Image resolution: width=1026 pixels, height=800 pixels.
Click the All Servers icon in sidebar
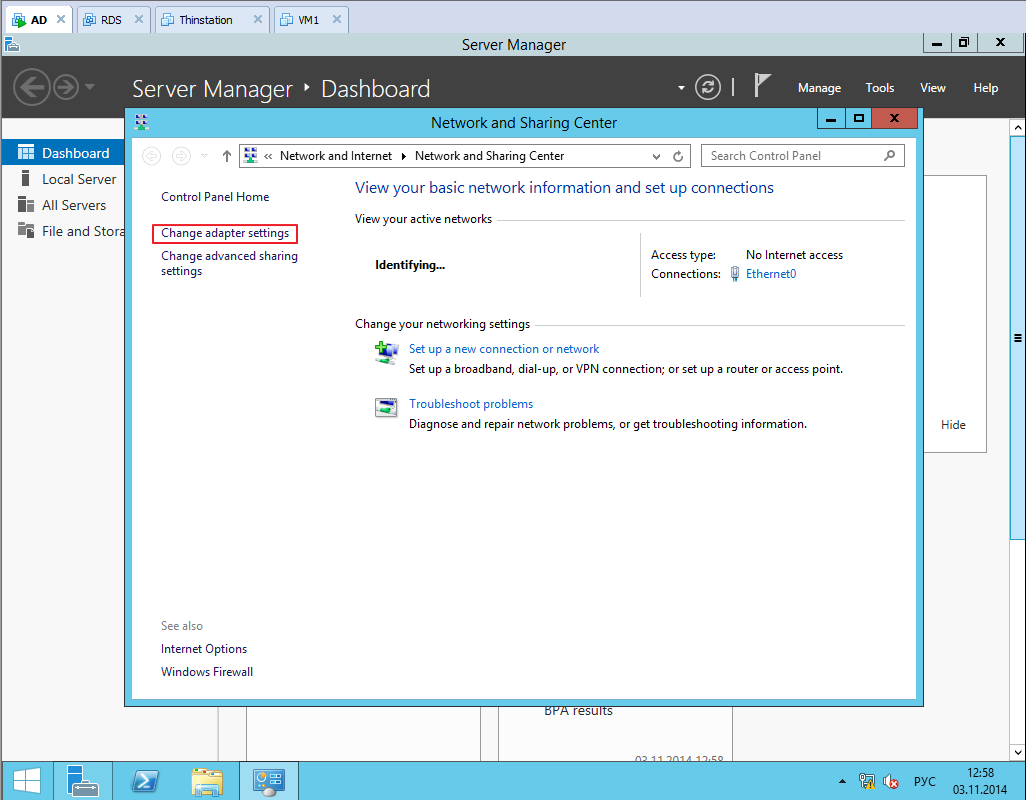pyautogui.click(x=26, y=205)
